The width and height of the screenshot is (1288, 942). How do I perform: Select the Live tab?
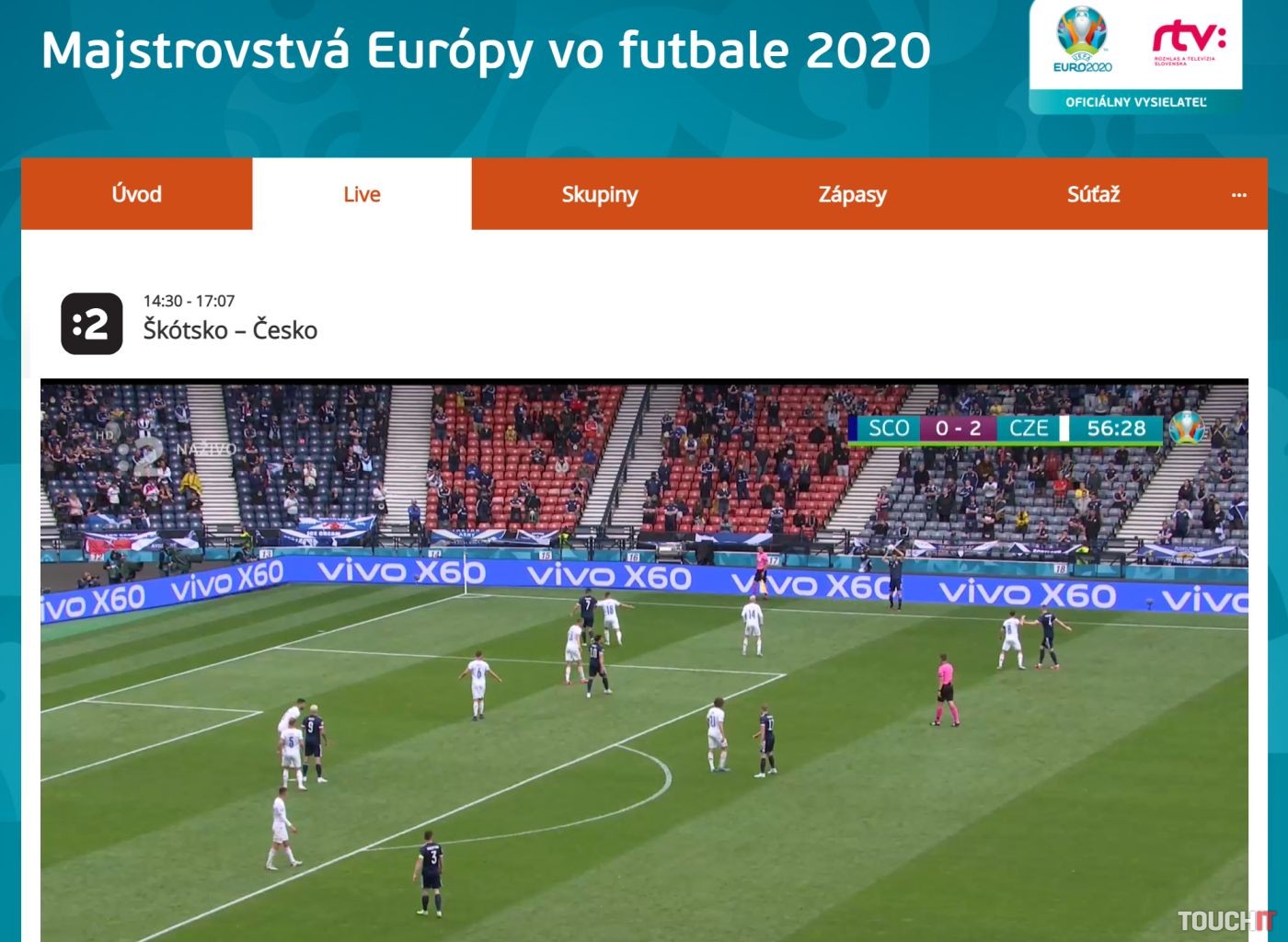coord(362,194)
